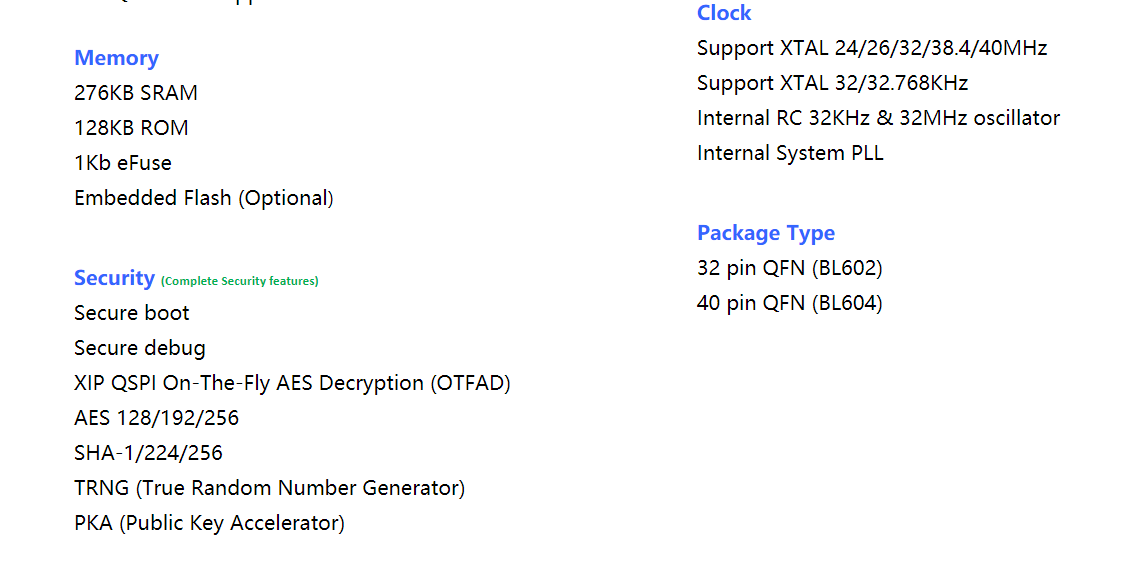This screenshot has height=572, width=1122.
Task: Click the Secure debug text
Action: pos(140,348)
